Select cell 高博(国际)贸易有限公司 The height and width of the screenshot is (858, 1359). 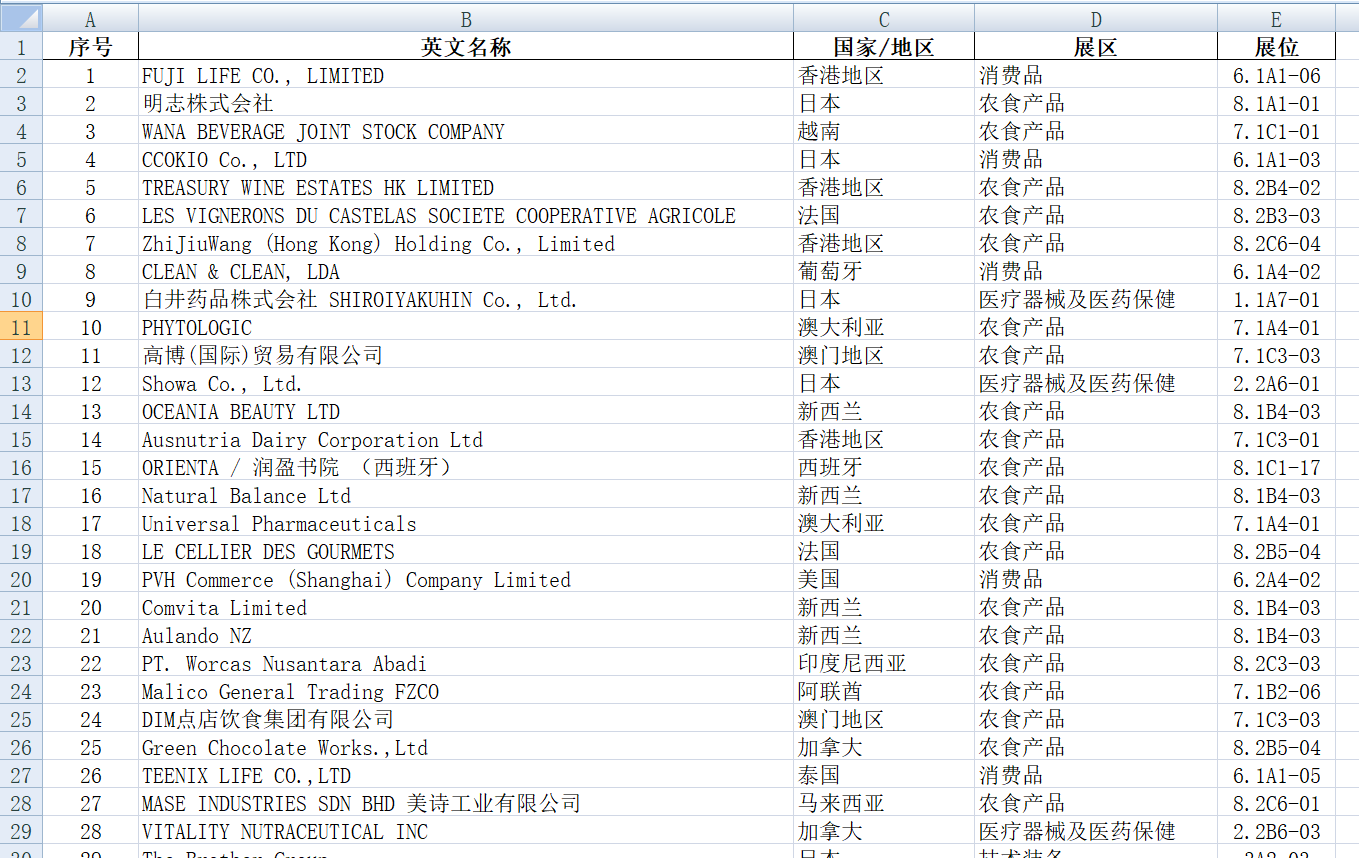pyautogui.click(x=466, y=355)
